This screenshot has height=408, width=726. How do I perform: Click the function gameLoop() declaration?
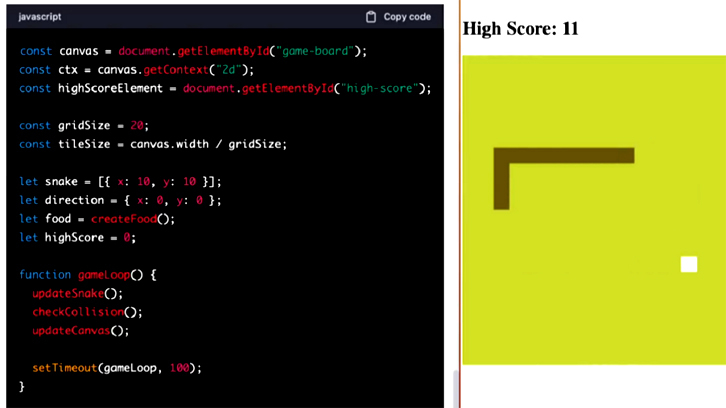point(88,274)
